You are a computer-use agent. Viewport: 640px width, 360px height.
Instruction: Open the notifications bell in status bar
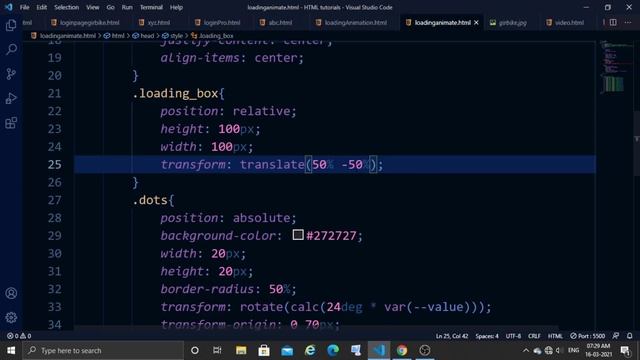click(x=630, y=336)
